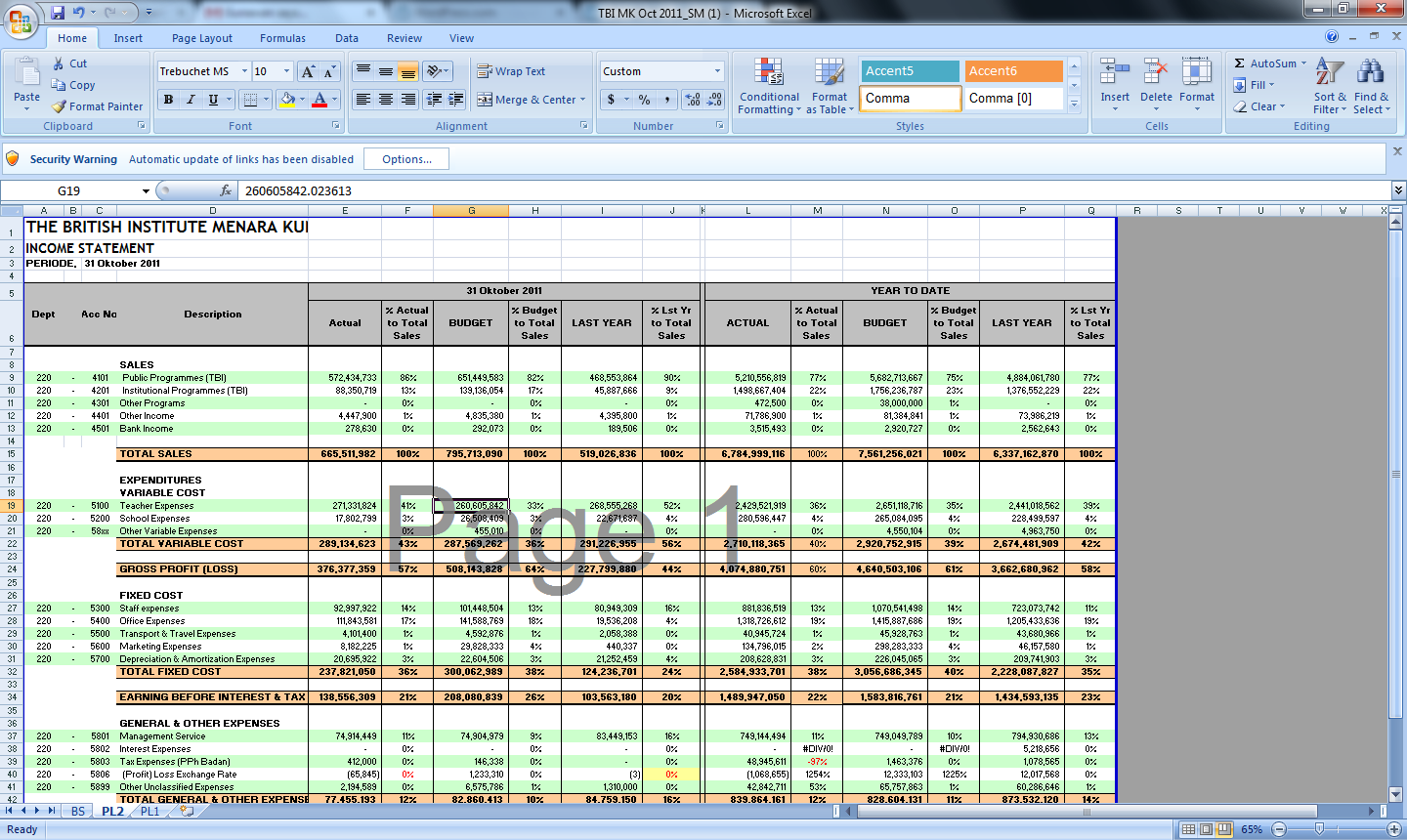Expand the Custom number format dropdown
Image resolution: width=1407 pixels, height=840 pixels.
click(x=717, y=71)
